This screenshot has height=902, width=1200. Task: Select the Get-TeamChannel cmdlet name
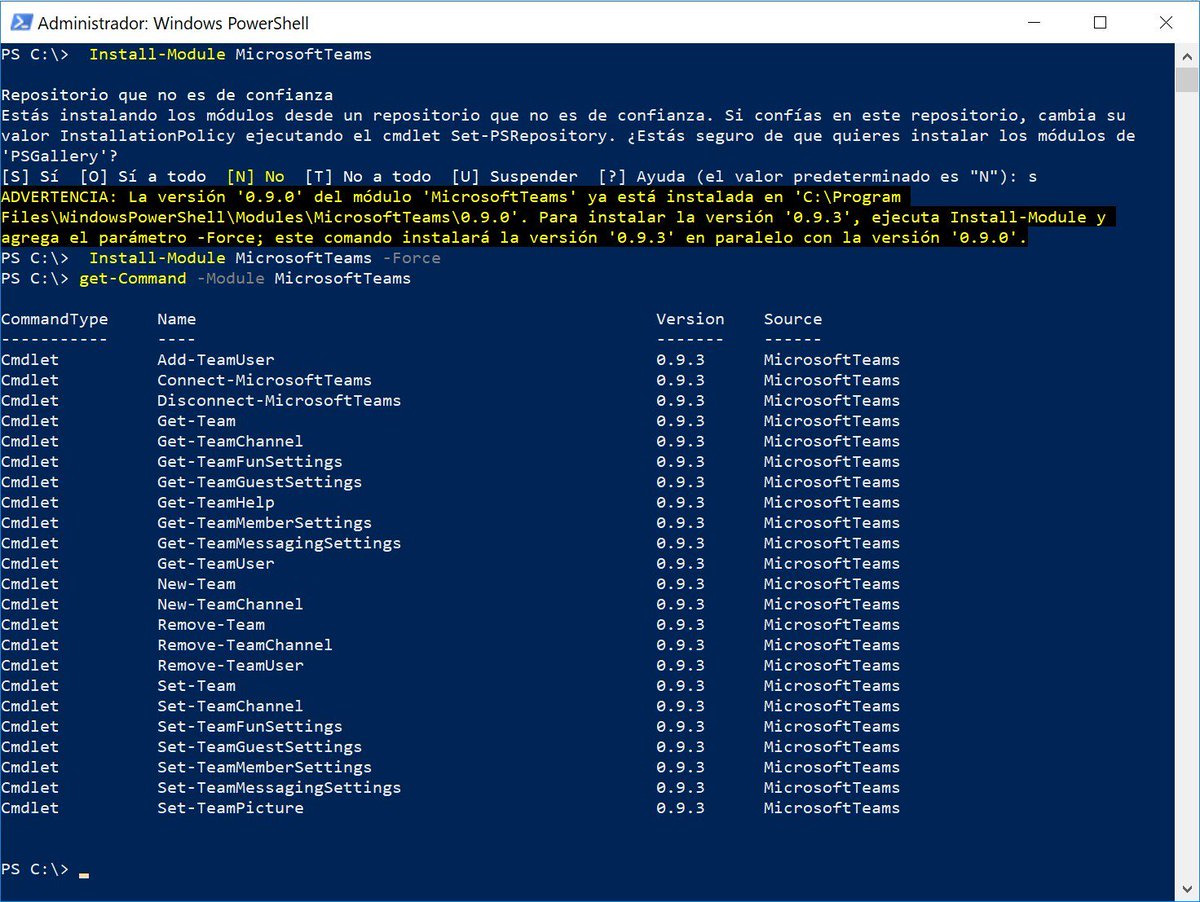[230, 441]
